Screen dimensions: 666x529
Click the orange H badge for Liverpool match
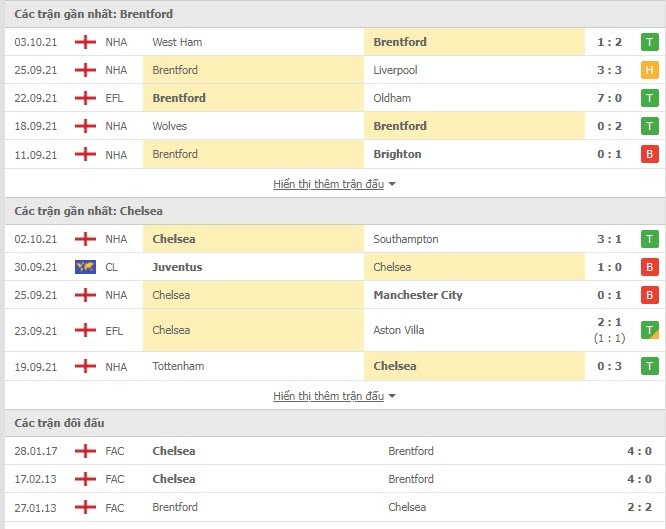pos(649,70)
